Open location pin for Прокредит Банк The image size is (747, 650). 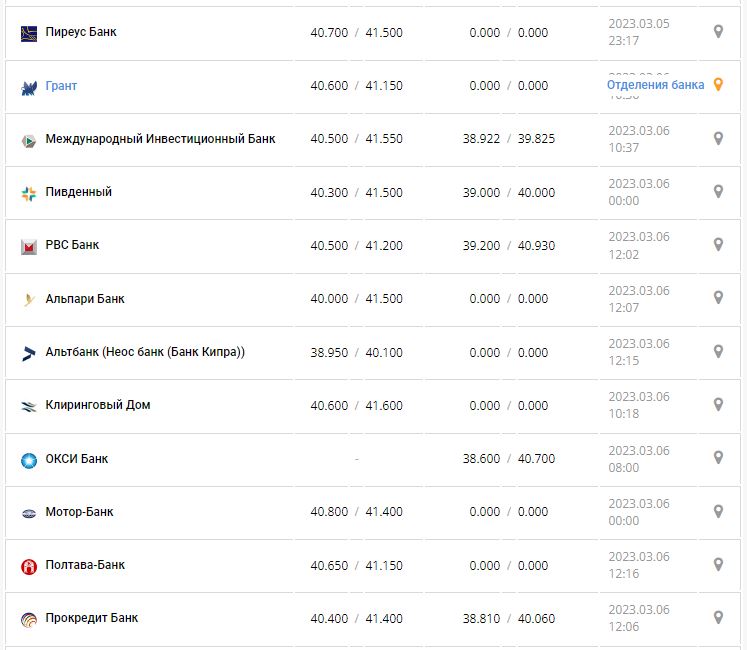pos(717,617)
